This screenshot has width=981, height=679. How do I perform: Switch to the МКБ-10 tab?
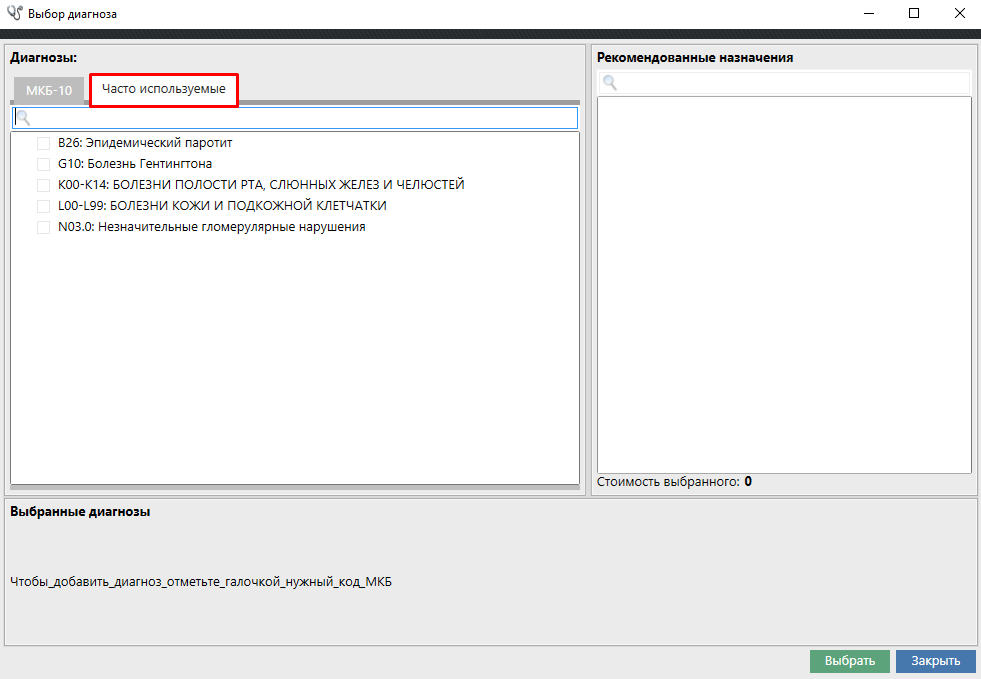tap(49, 90)
